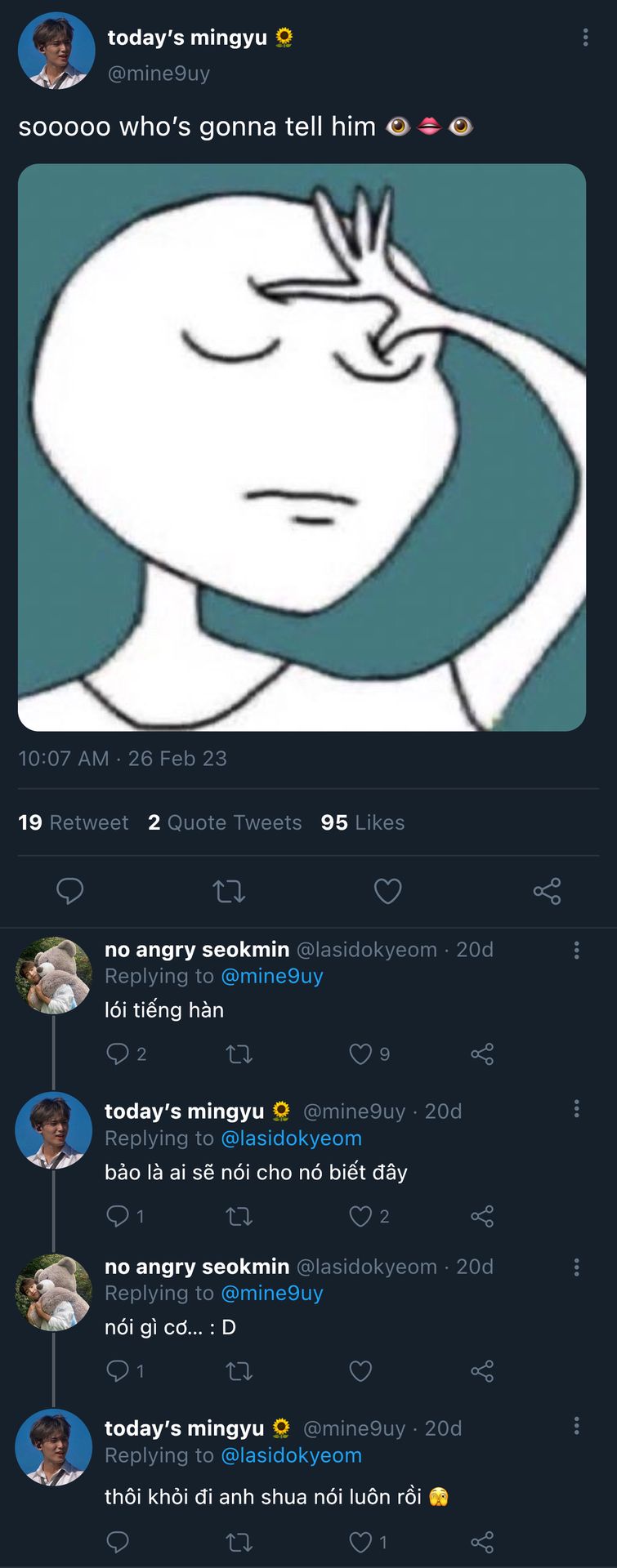Share the main tweet
Viewport: 617px width, 1568px height.
547,891
